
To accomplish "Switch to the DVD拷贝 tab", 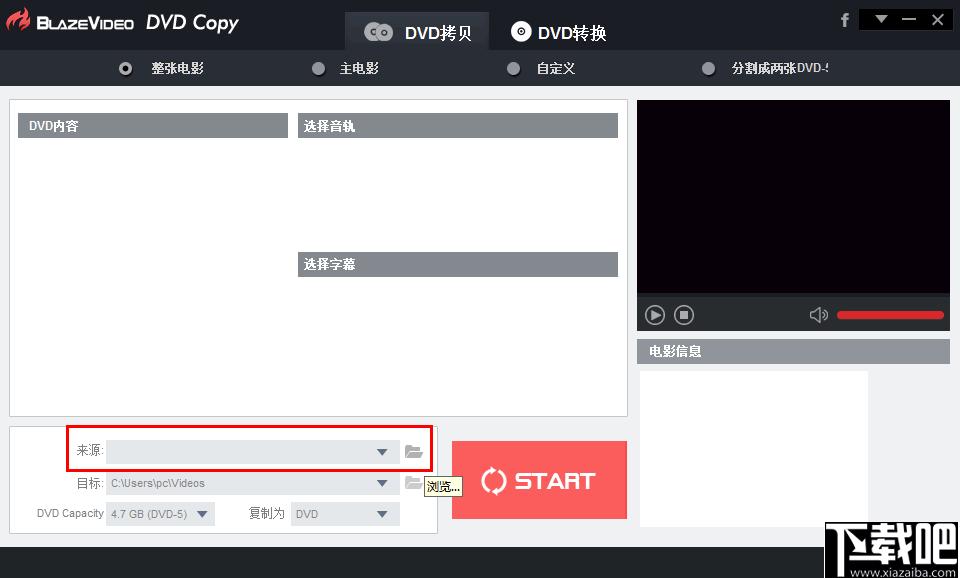I will point(417,32).
